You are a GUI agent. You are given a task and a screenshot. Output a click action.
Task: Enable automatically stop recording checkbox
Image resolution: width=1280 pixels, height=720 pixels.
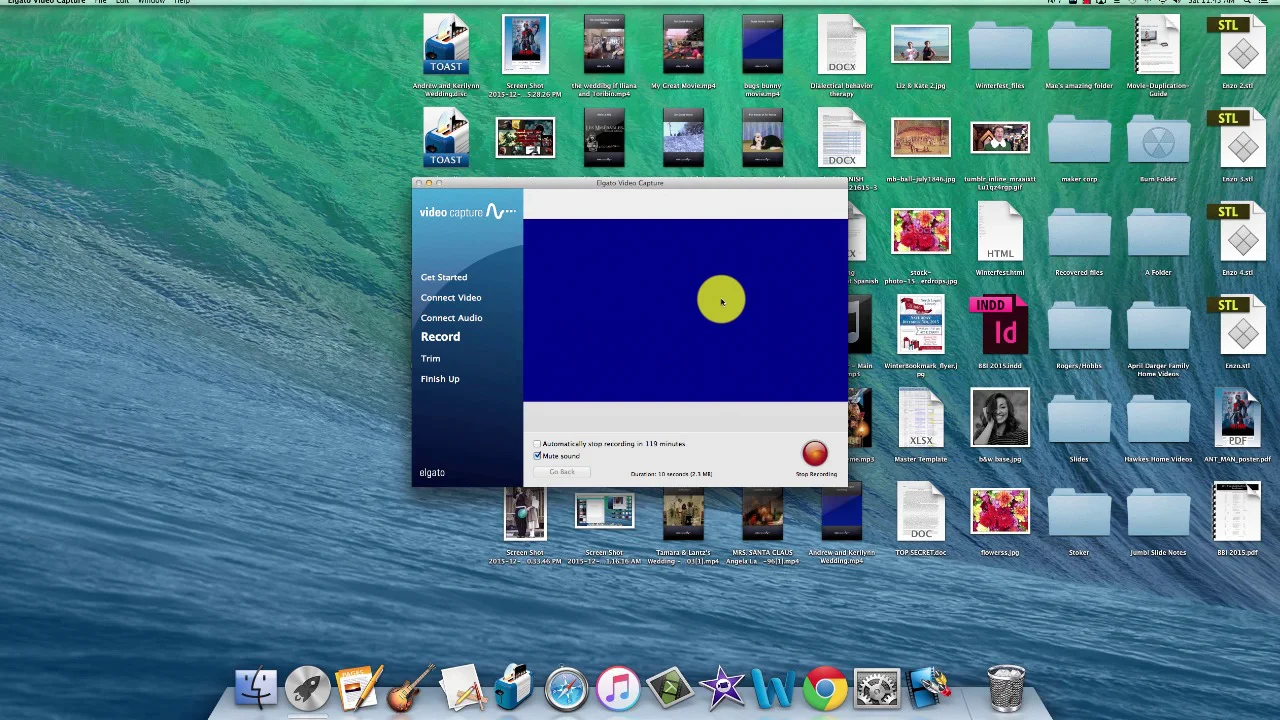pos(538,444)
